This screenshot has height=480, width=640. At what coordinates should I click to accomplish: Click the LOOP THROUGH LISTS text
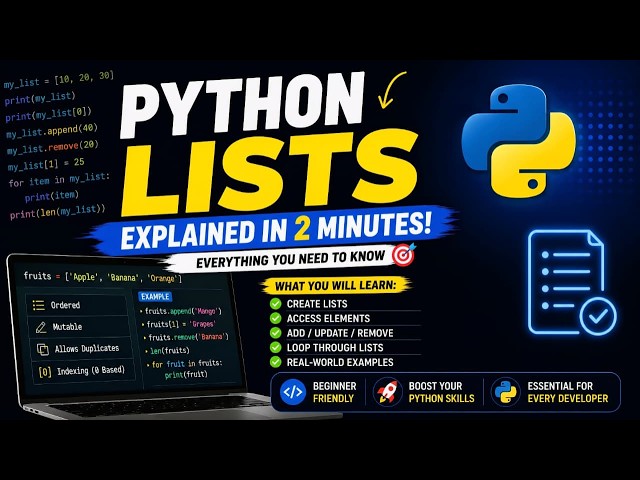(335, 348)
